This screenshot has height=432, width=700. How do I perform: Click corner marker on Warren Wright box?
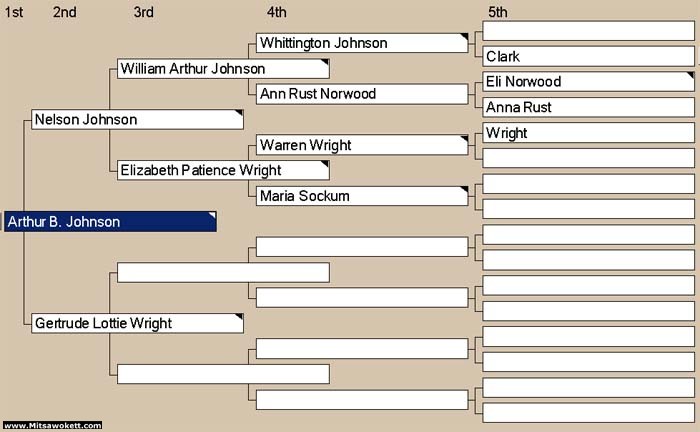(x=464, y=138)
